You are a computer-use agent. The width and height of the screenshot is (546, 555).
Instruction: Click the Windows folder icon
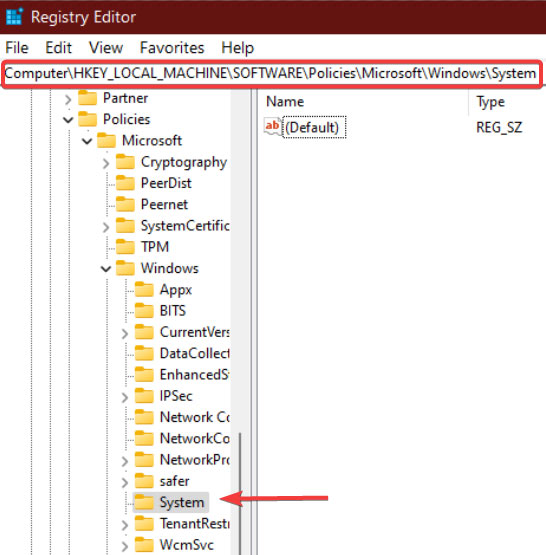click(125, 268)
